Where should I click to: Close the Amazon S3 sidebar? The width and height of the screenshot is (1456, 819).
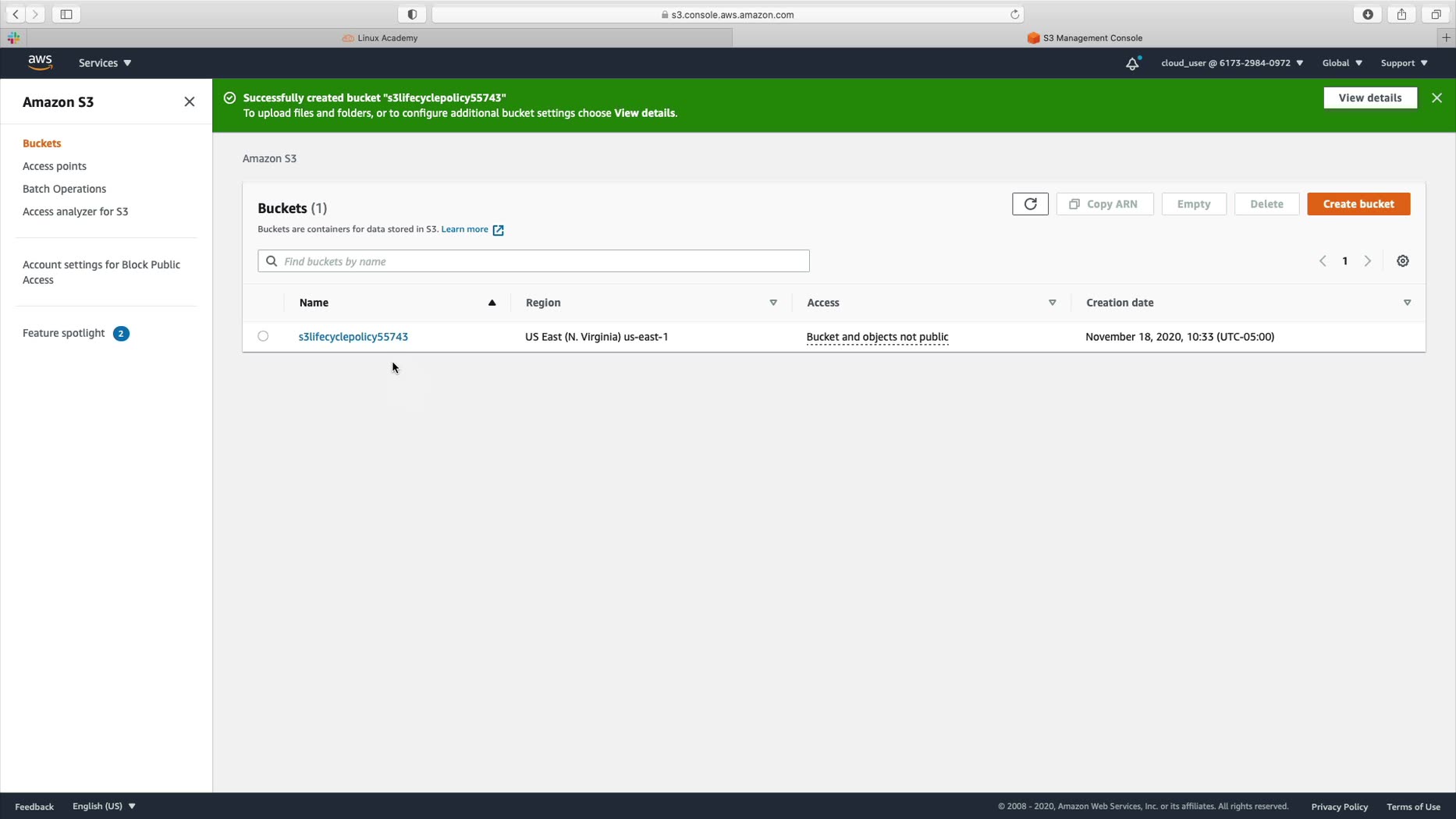[190, 101]
